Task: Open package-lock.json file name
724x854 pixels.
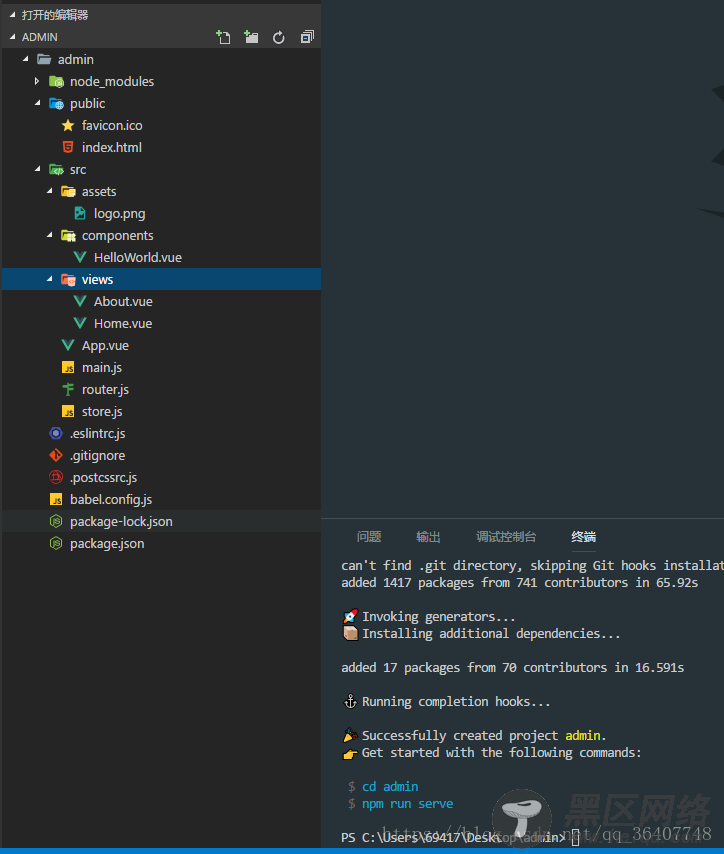Action: (x=121, y=522)
